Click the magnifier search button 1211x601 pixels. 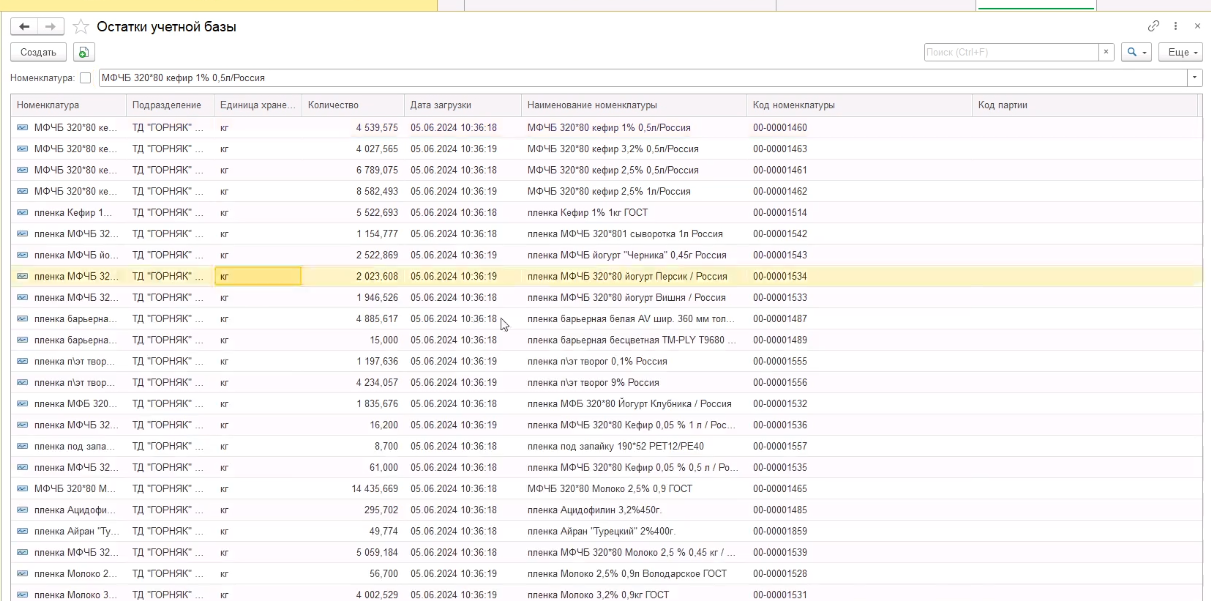1136,52
